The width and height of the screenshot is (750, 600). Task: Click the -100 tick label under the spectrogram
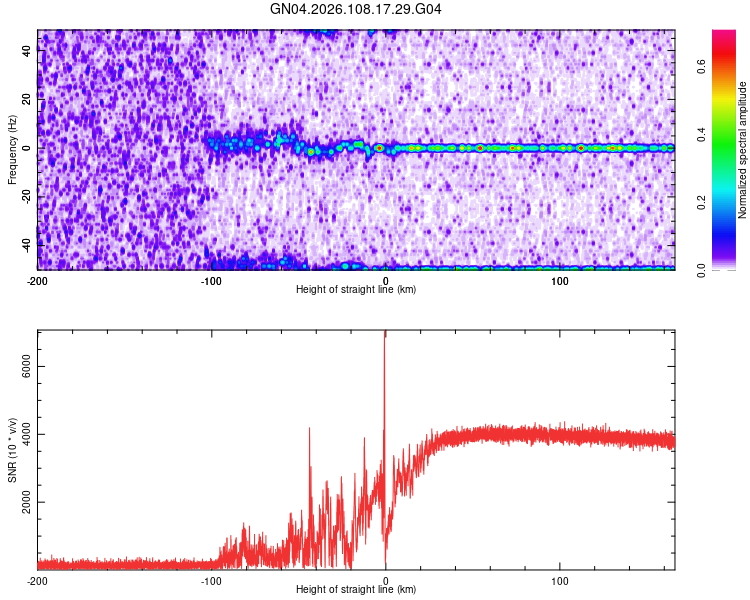coord(211,281)
